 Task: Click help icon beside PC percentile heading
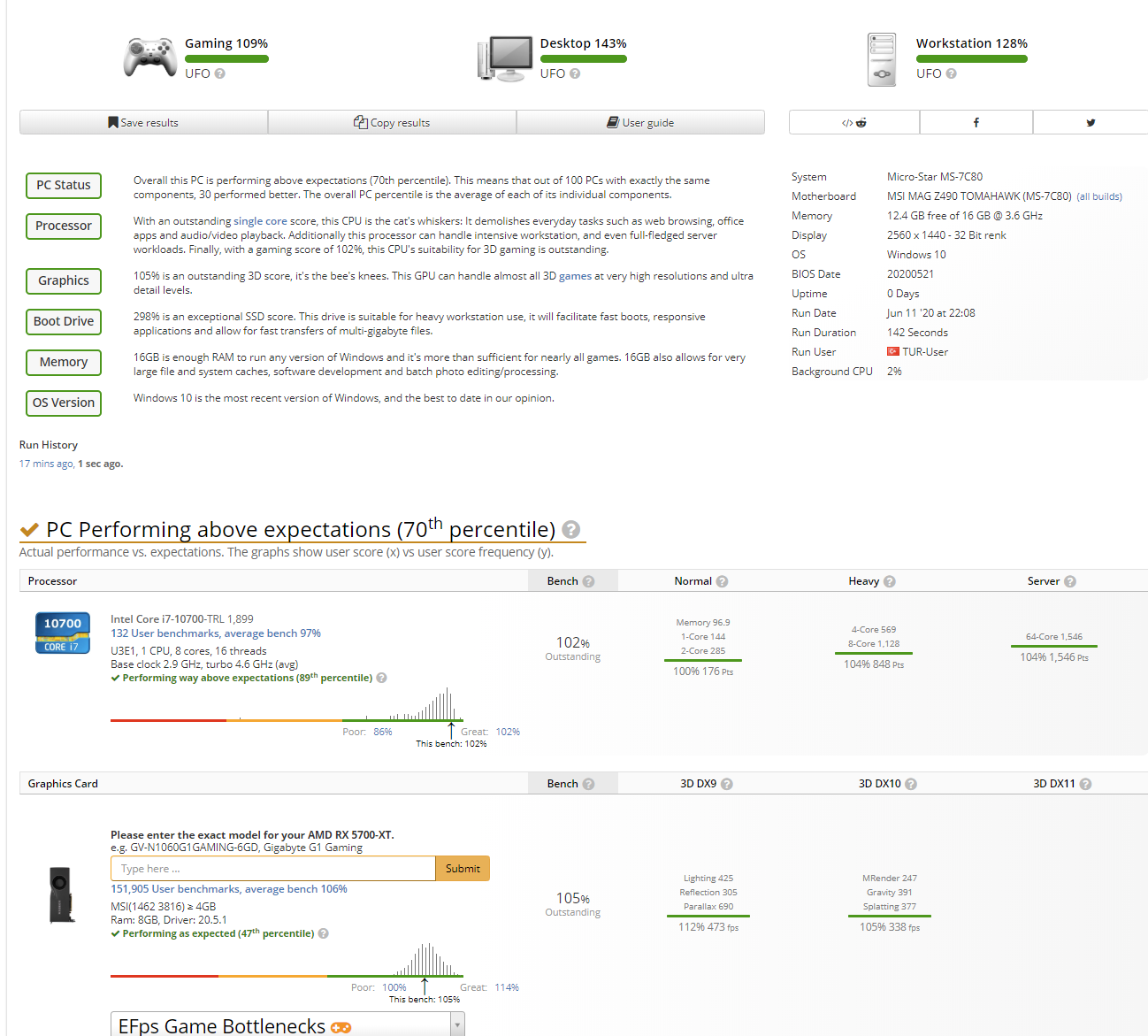pos(571,529)
